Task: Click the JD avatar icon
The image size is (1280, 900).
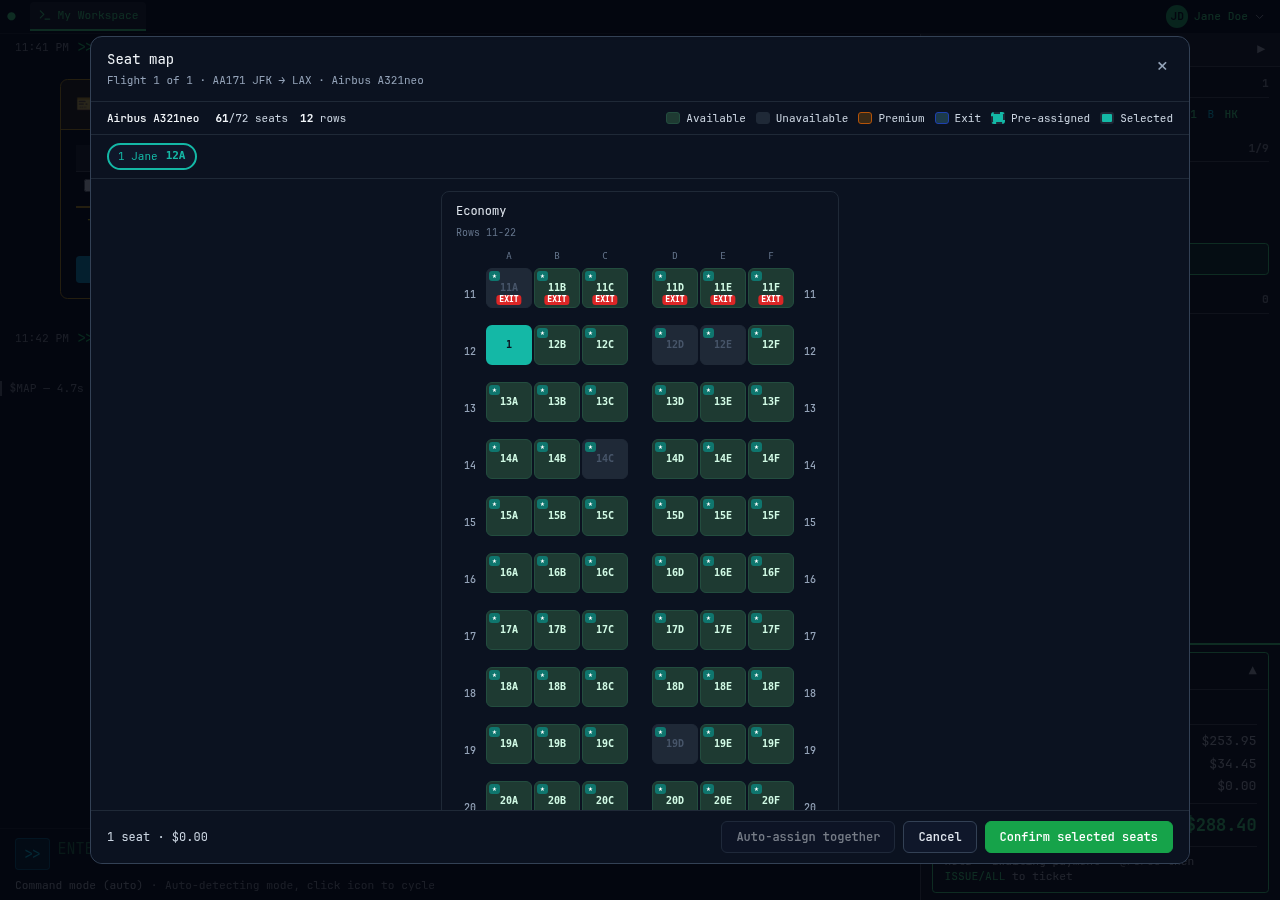Action: click(x=1177, y=16)
